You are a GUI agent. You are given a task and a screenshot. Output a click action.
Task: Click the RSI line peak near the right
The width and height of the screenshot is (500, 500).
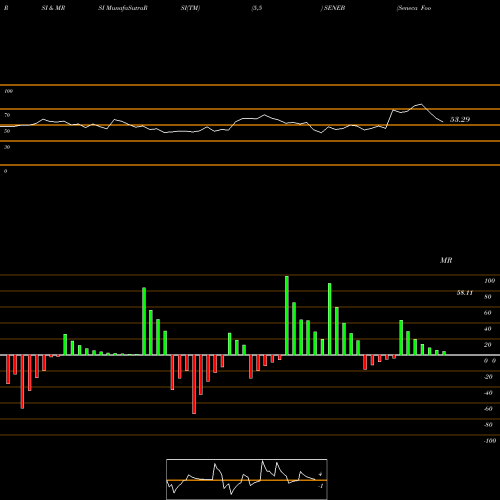click(422, 104)
